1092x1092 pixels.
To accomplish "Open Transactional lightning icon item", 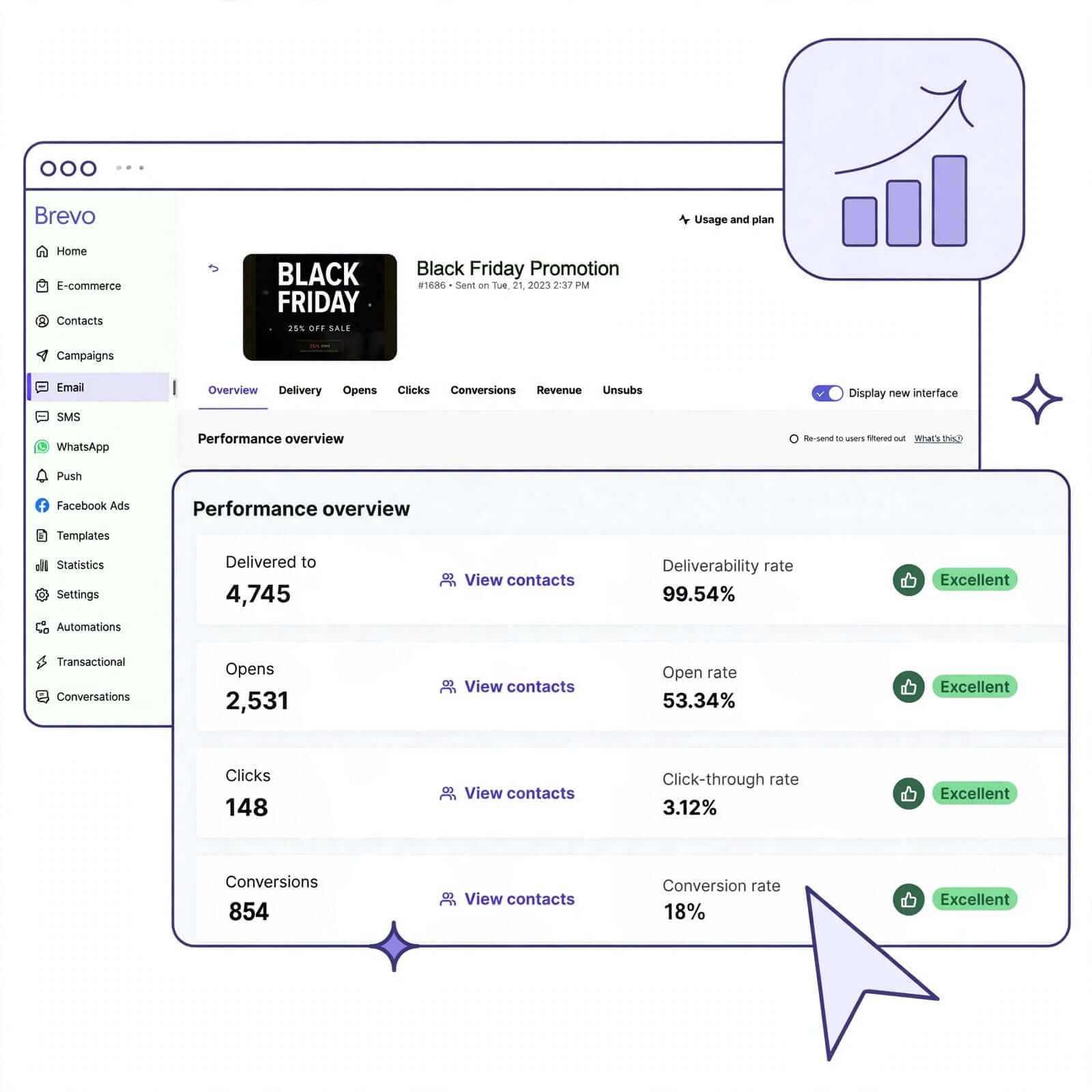I will 80,662.
